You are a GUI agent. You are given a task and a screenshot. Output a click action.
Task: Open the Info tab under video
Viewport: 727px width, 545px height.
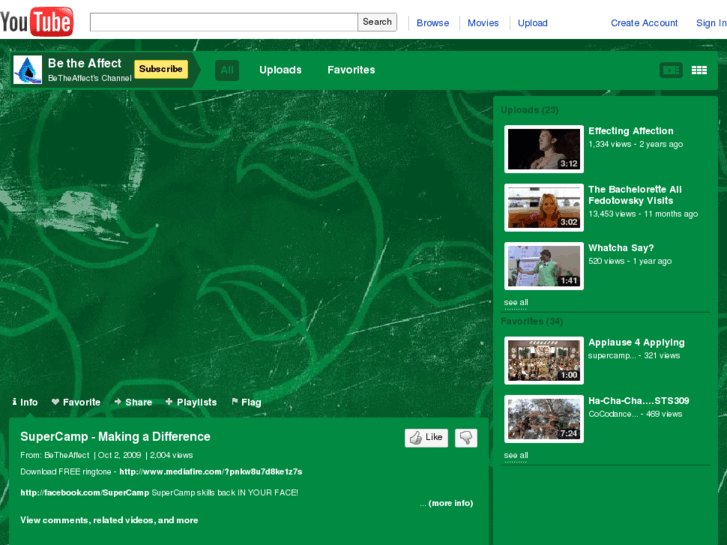pyautogui.click(x=25, y=402)
